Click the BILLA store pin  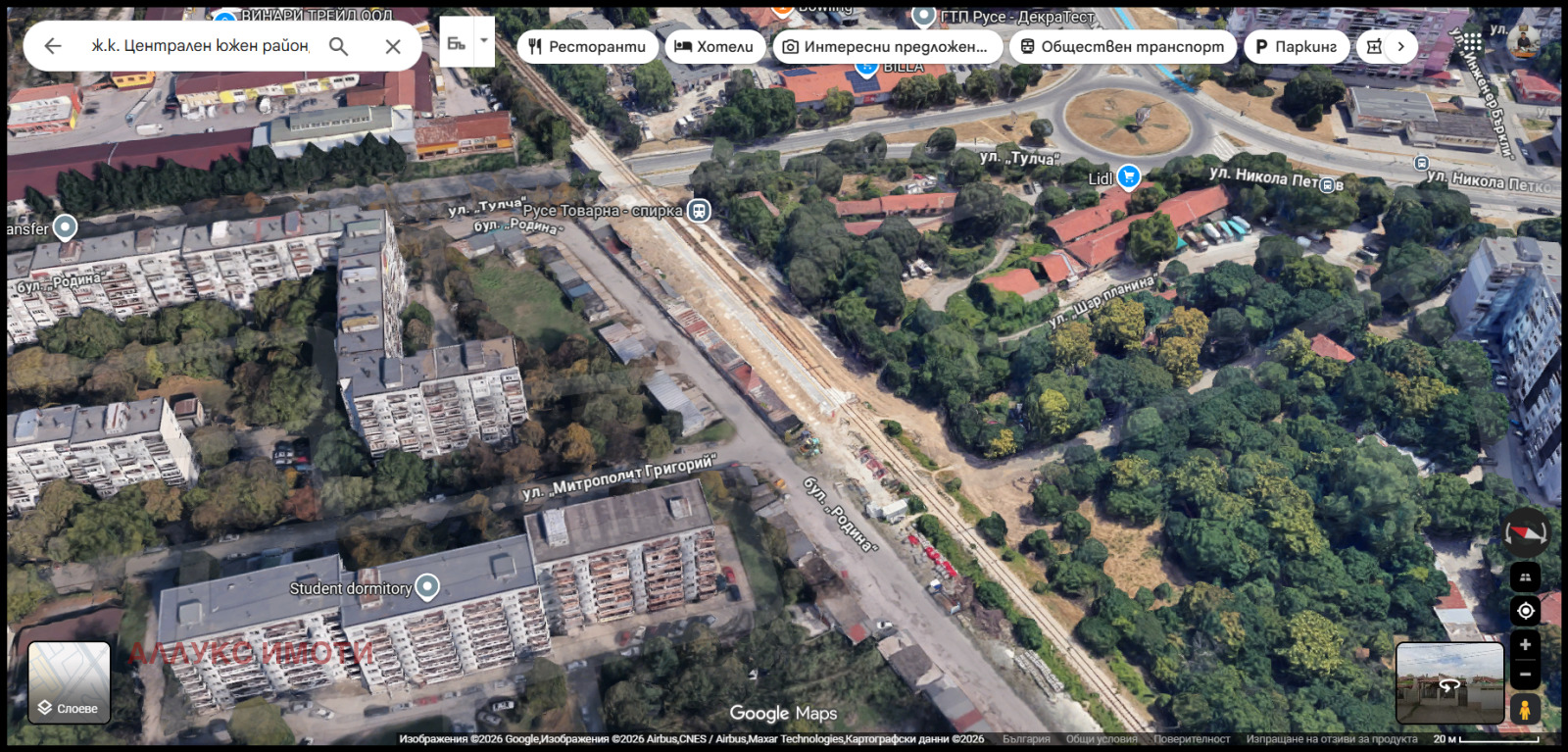866,67
